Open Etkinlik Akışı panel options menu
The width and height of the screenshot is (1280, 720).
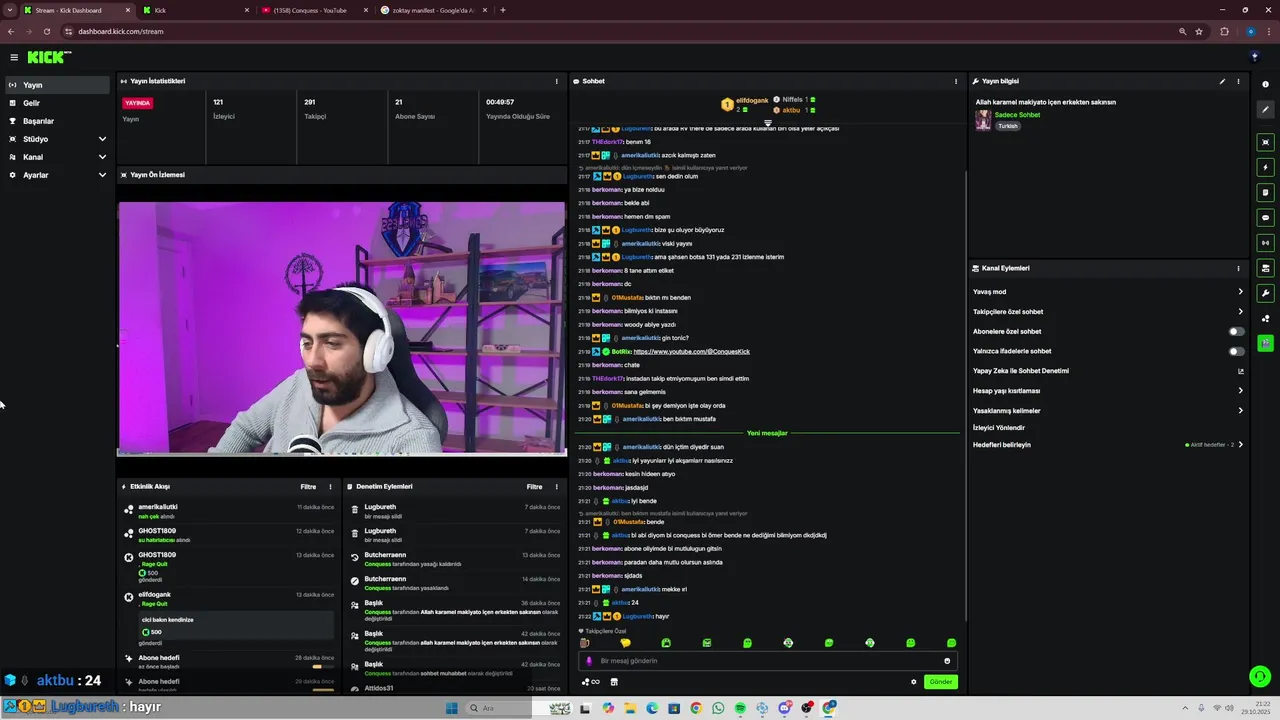pyautogui.click(x=331, y=487)
